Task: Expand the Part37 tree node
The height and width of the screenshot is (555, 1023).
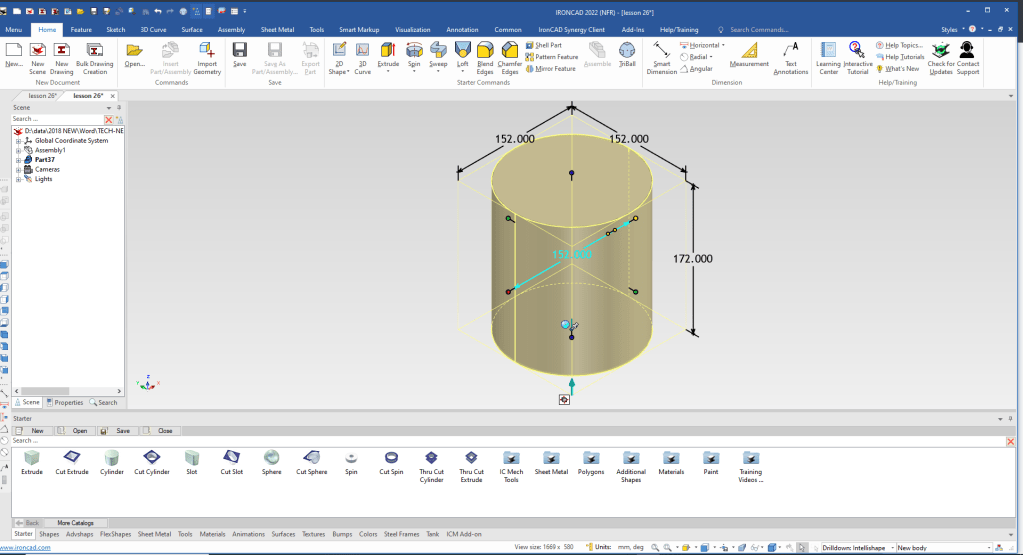Action: [18, 160]
